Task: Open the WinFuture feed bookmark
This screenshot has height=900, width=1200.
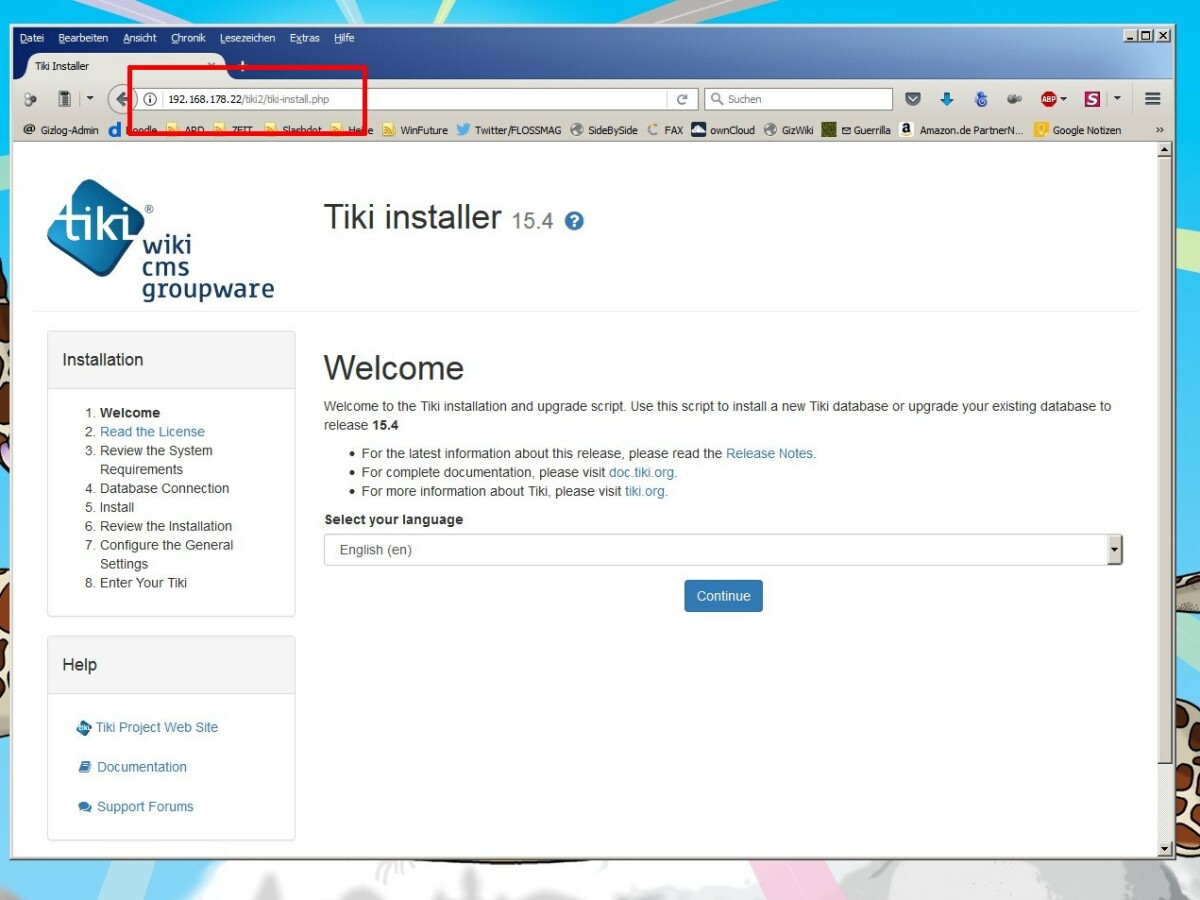Action: pyautogui.click(x=415, y=130)
